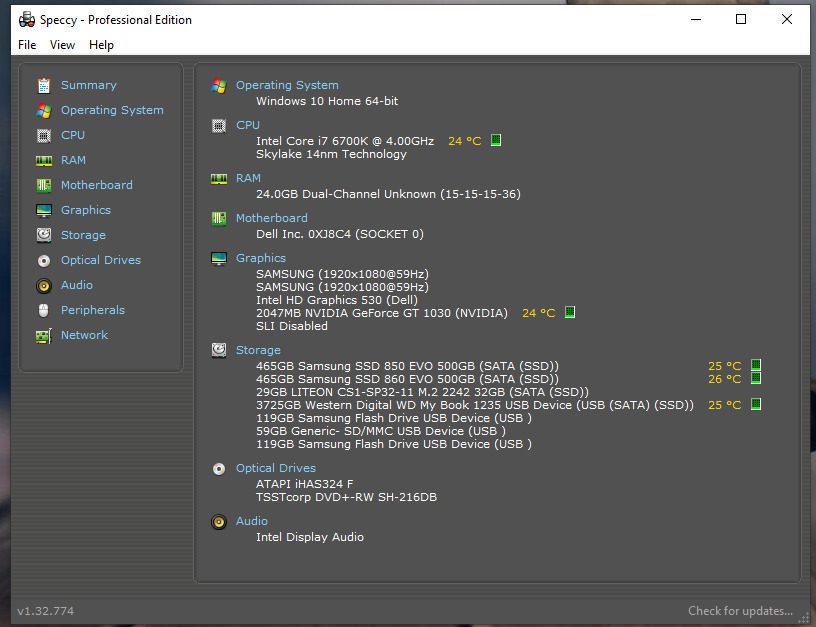Open the Help menu
Image resolution: width=816 pixels, height=627 pixels.
click(101, 45)
